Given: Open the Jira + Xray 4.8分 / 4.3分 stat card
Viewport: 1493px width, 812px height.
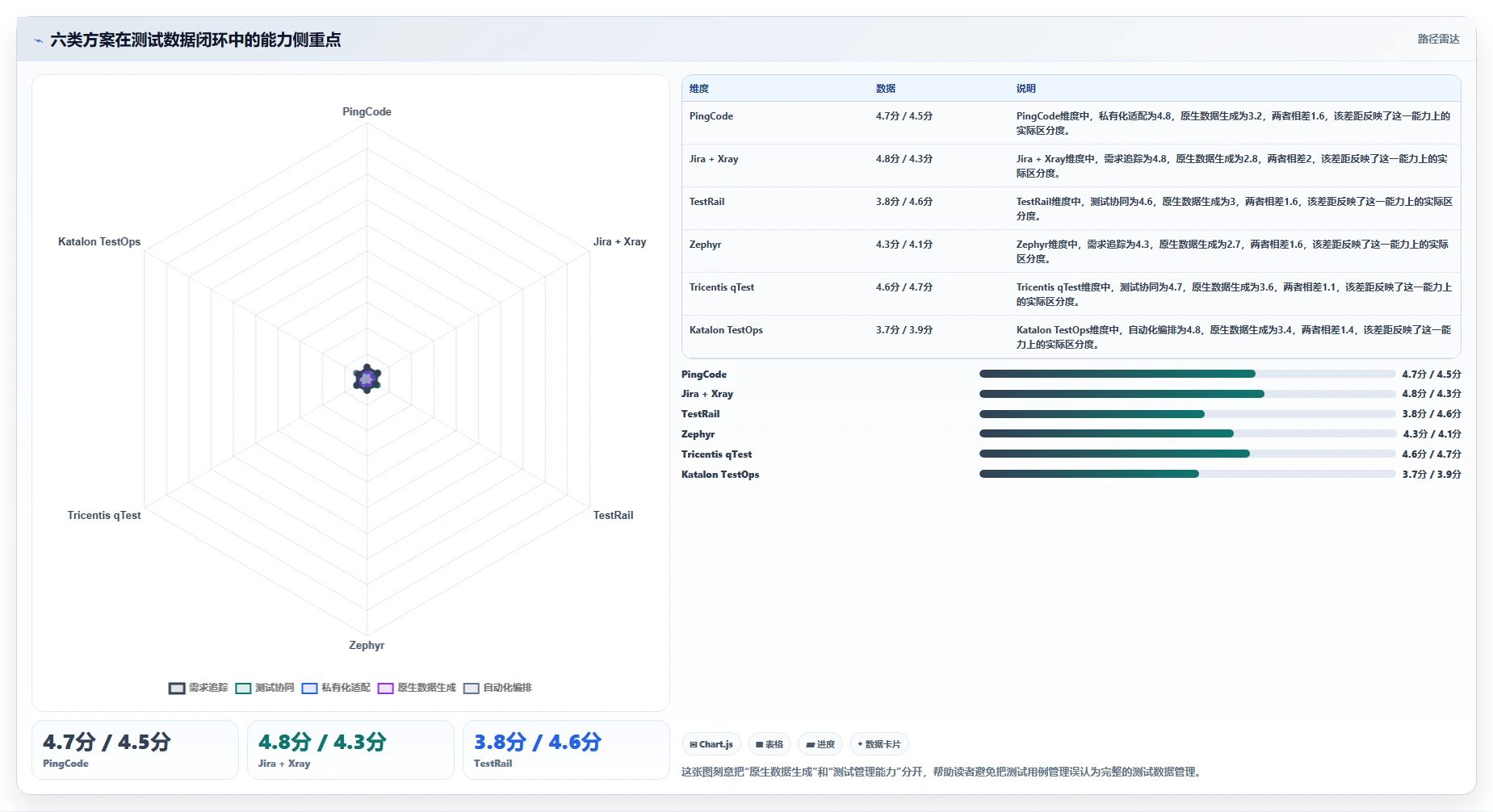Looking at the screenshot, I should (350, 750).
